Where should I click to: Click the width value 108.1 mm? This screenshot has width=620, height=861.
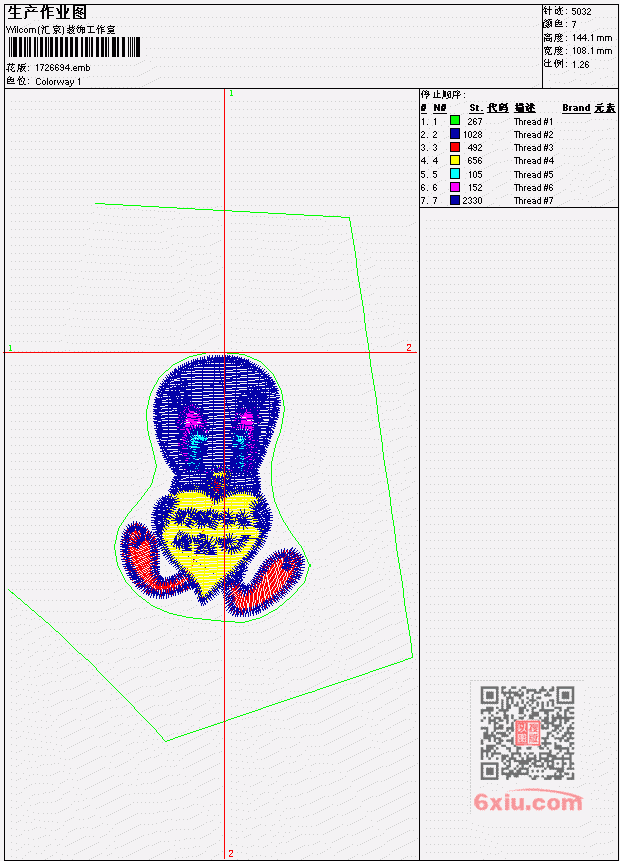pyautogui.click(x=592, y=51)
